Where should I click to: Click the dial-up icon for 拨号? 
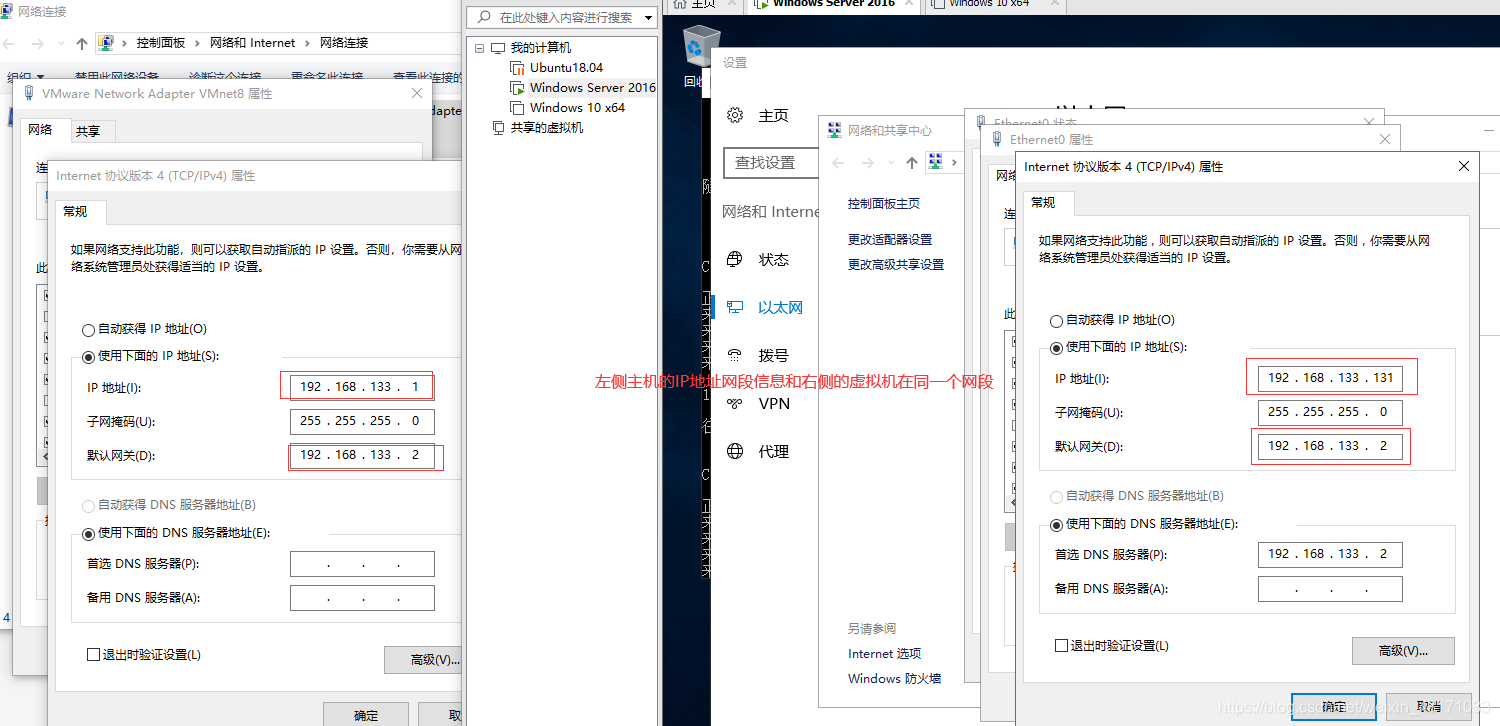[x=735, y=355]
